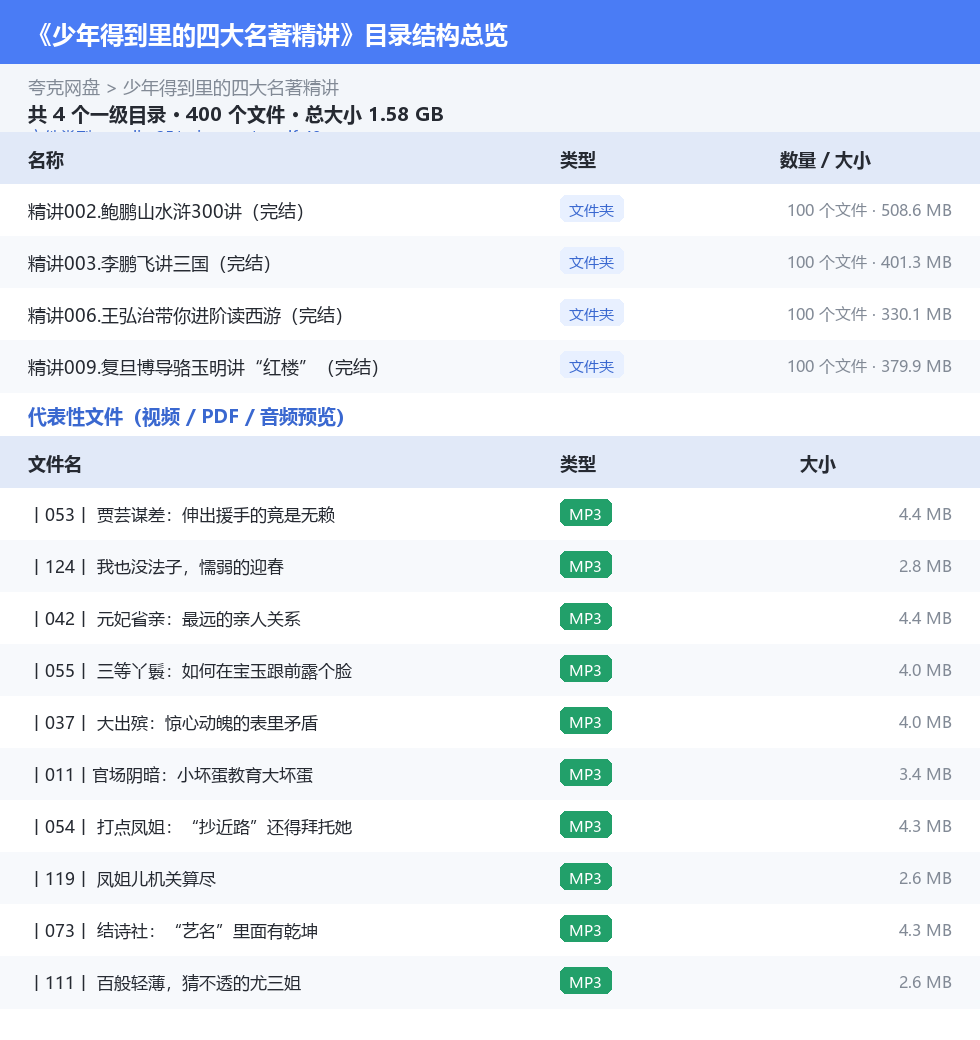Open folder 精讲003.李鹏飞讲三国（完结）
980x1040 pixels.
point(149,263)
